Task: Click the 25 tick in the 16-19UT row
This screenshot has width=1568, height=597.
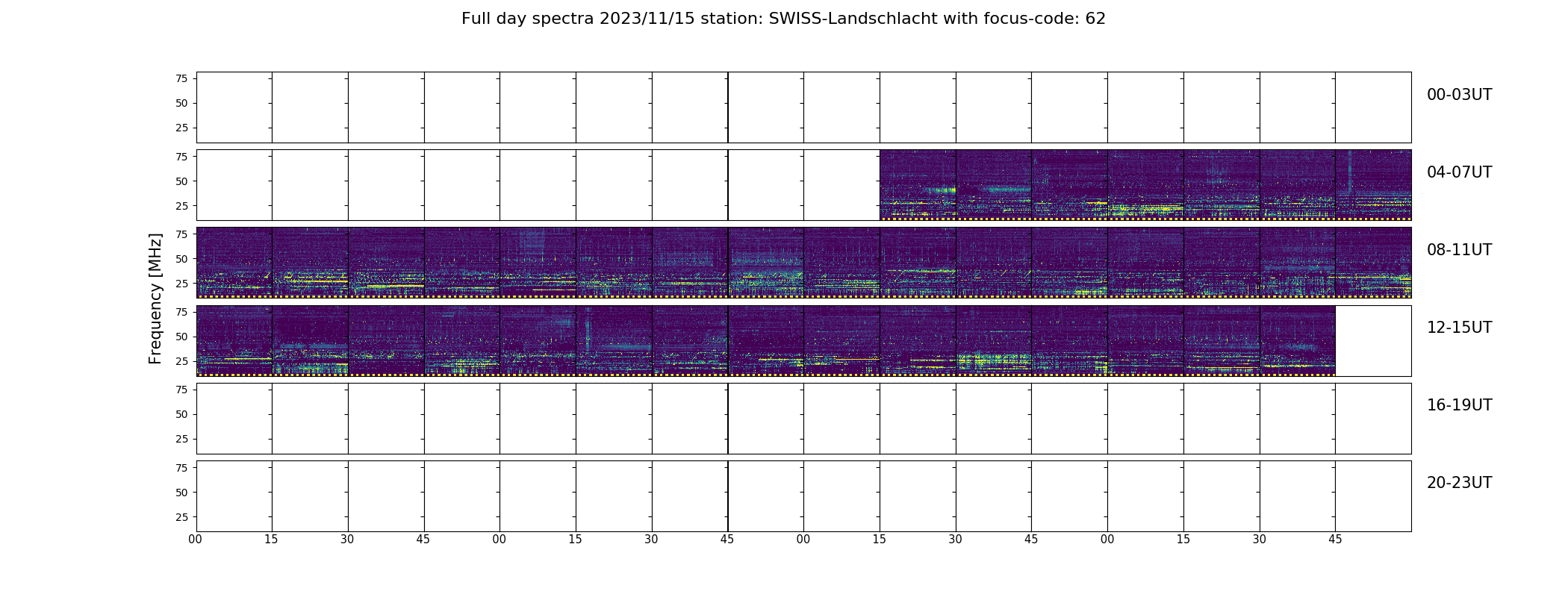Action: [181, 438]
